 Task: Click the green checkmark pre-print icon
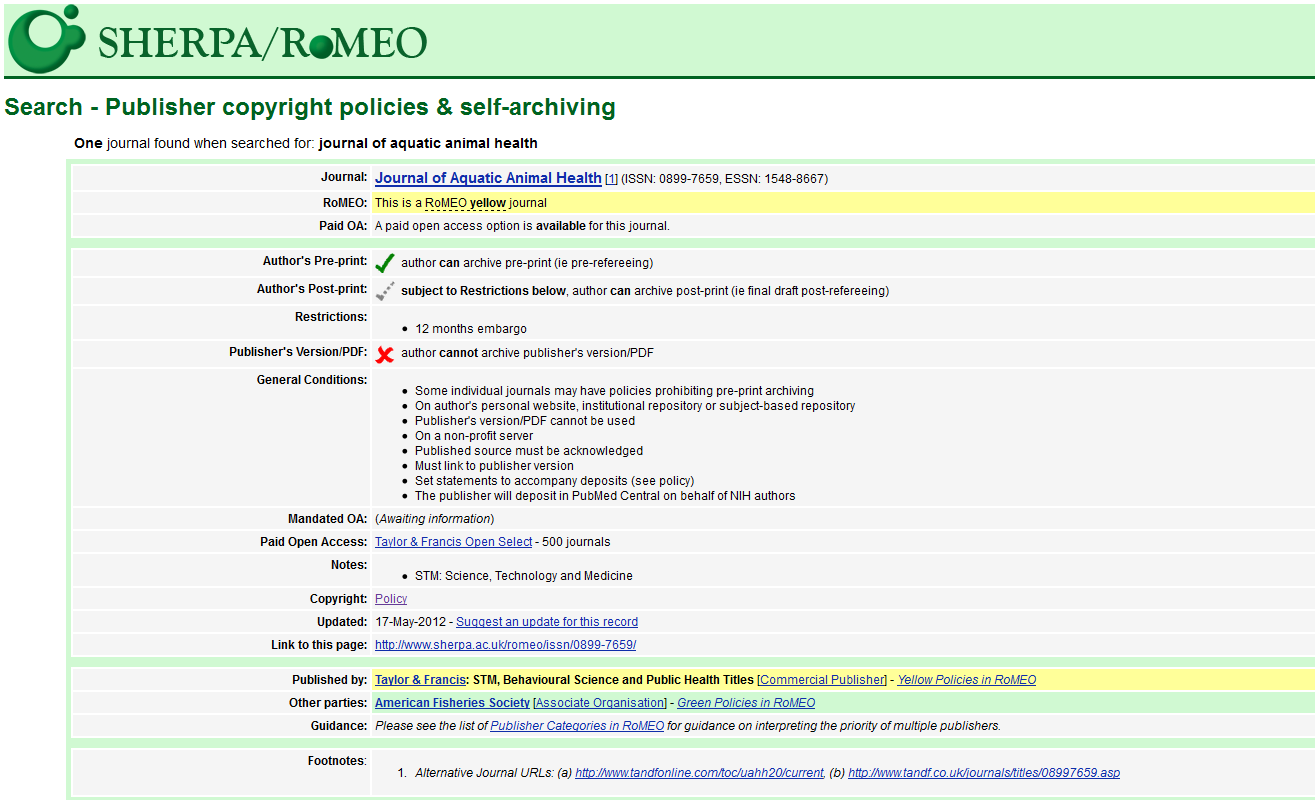point(385,264)
